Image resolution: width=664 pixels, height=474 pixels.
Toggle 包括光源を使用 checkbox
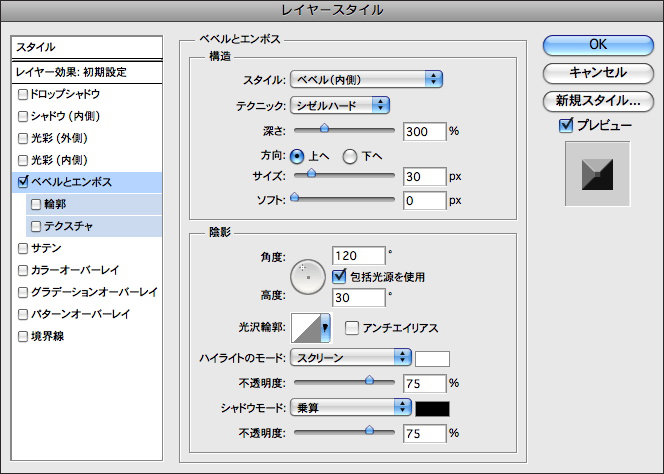(339, 276)
